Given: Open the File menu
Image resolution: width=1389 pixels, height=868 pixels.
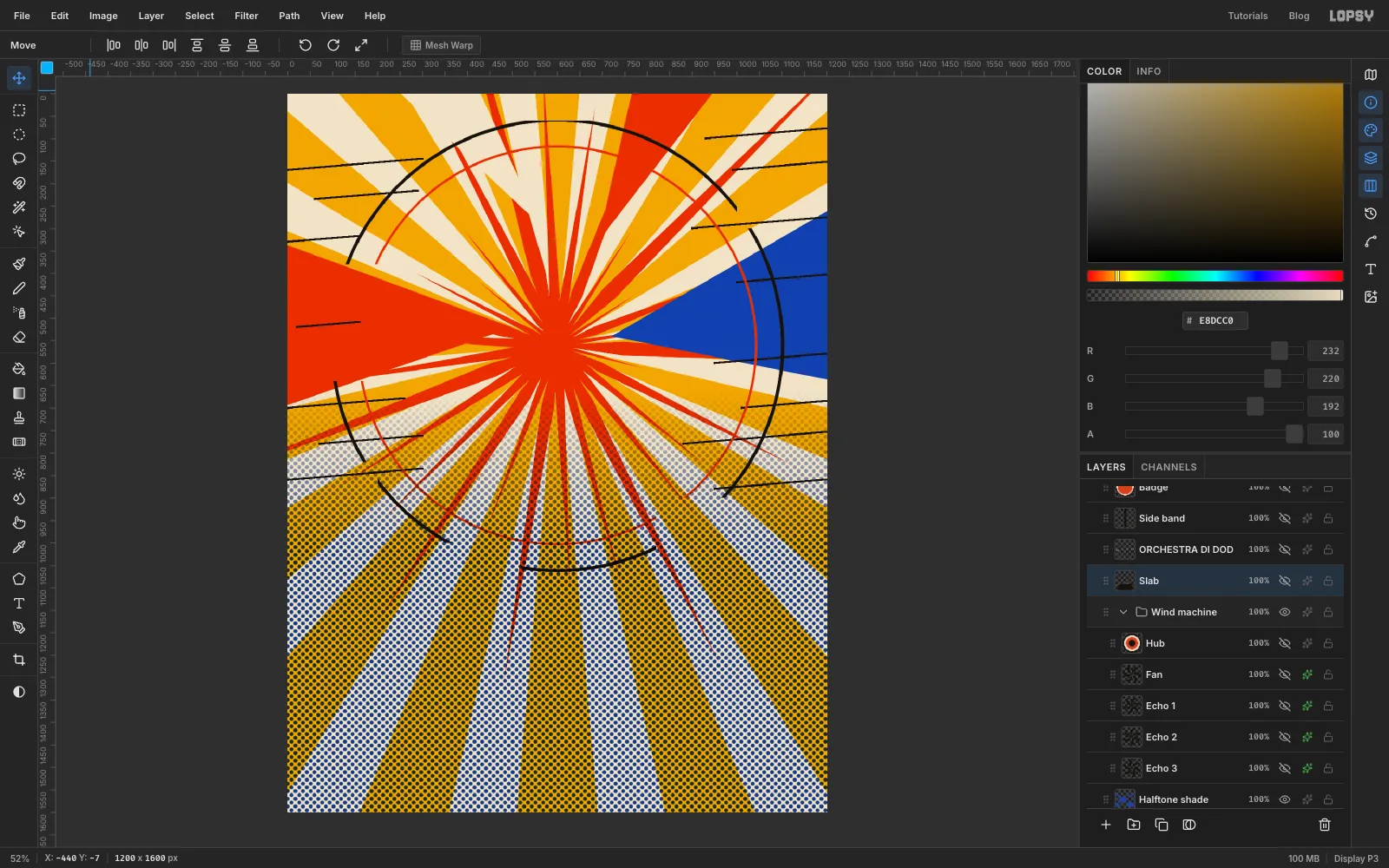Looking at the screenshot, I should pos(22,16).
